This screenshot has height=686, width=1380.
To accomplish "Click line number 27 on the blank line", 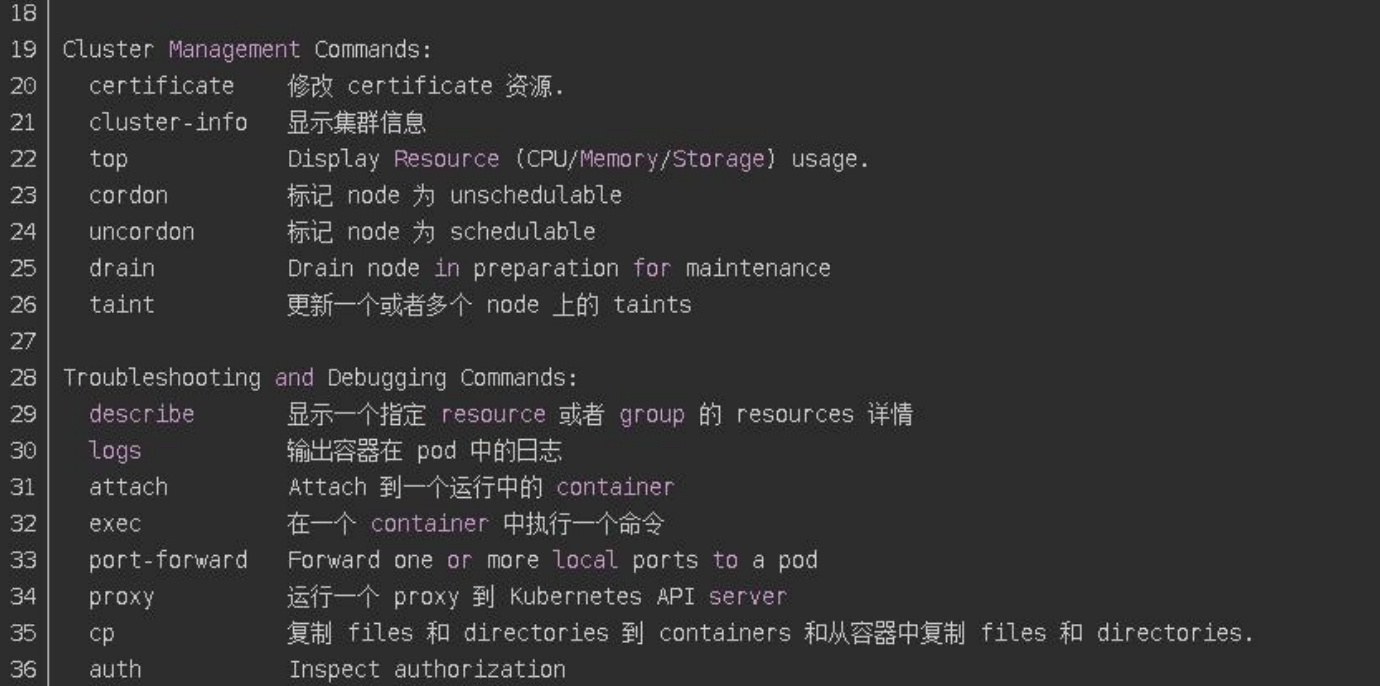I will tap(23, 341).
